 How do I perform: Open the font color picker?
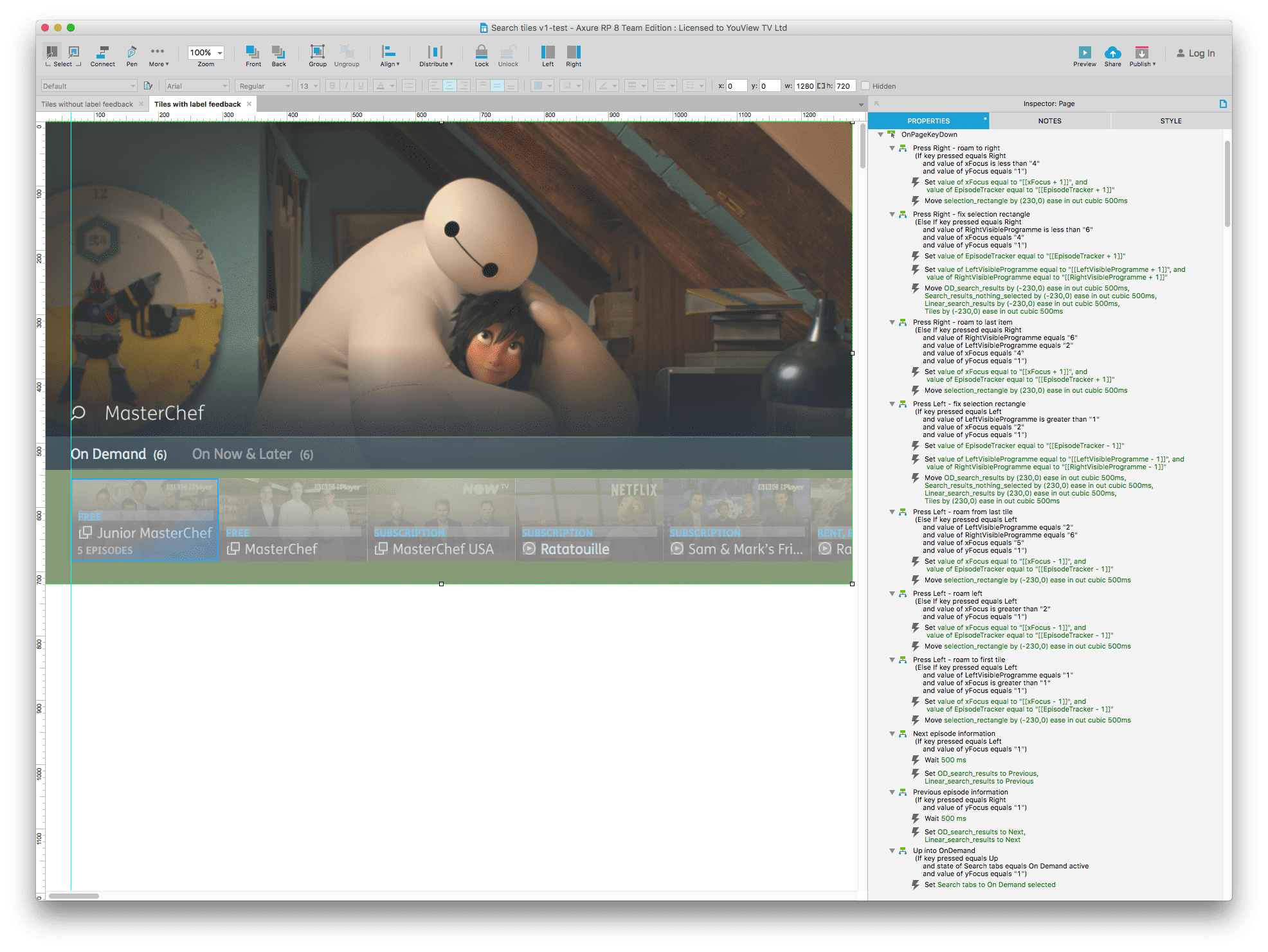coord(385,85)
